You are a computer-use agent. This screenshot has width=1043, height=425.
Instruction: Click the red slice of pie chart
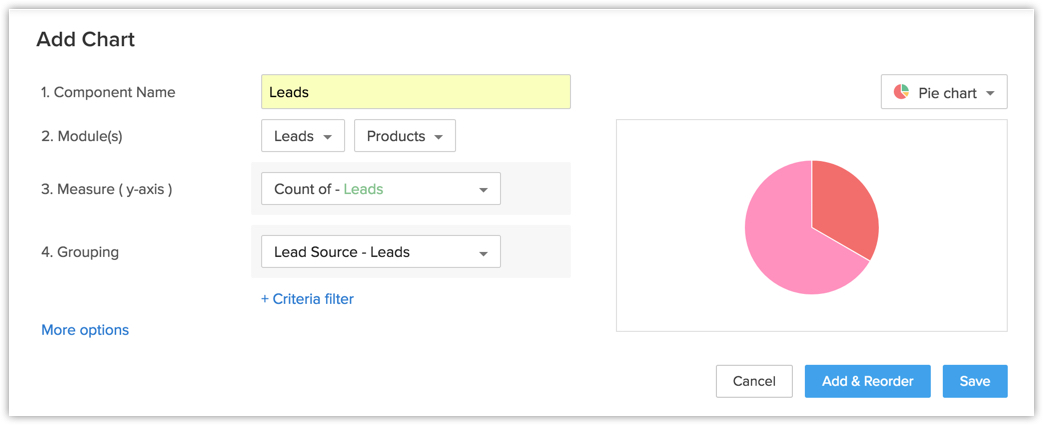[845, 208]
